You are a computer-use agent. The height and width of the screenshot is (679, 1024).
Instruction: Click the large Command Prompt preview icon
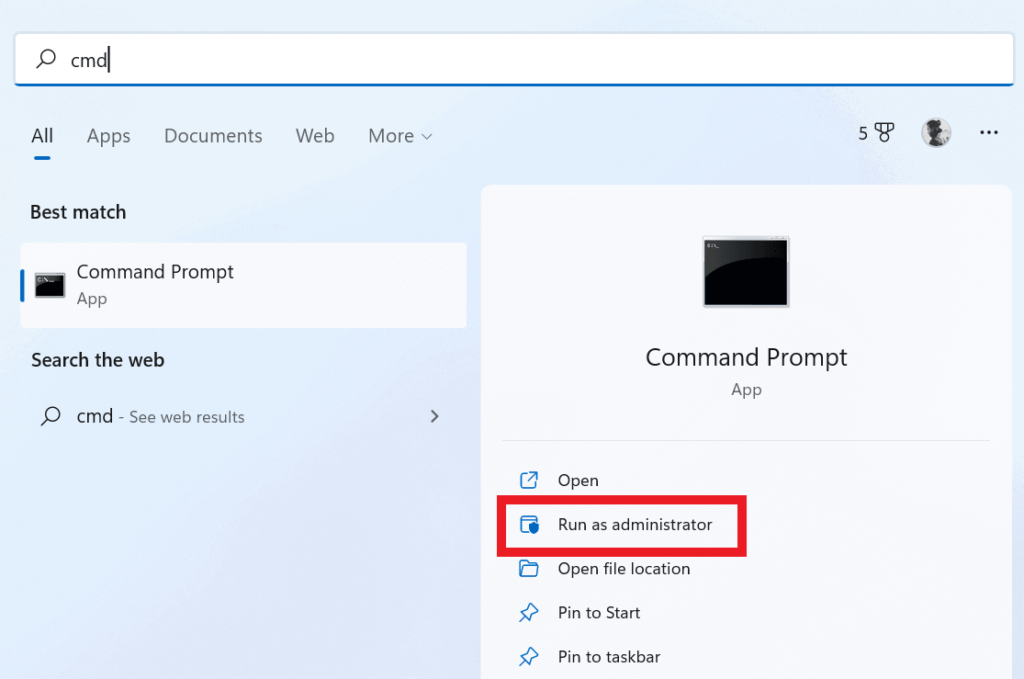tap(746, 272)
